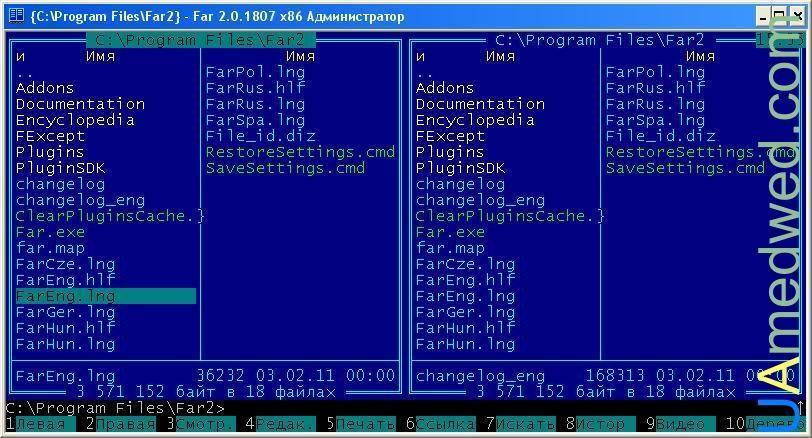
Task: Select Plugins folder in the right panel
Action: 450,152
